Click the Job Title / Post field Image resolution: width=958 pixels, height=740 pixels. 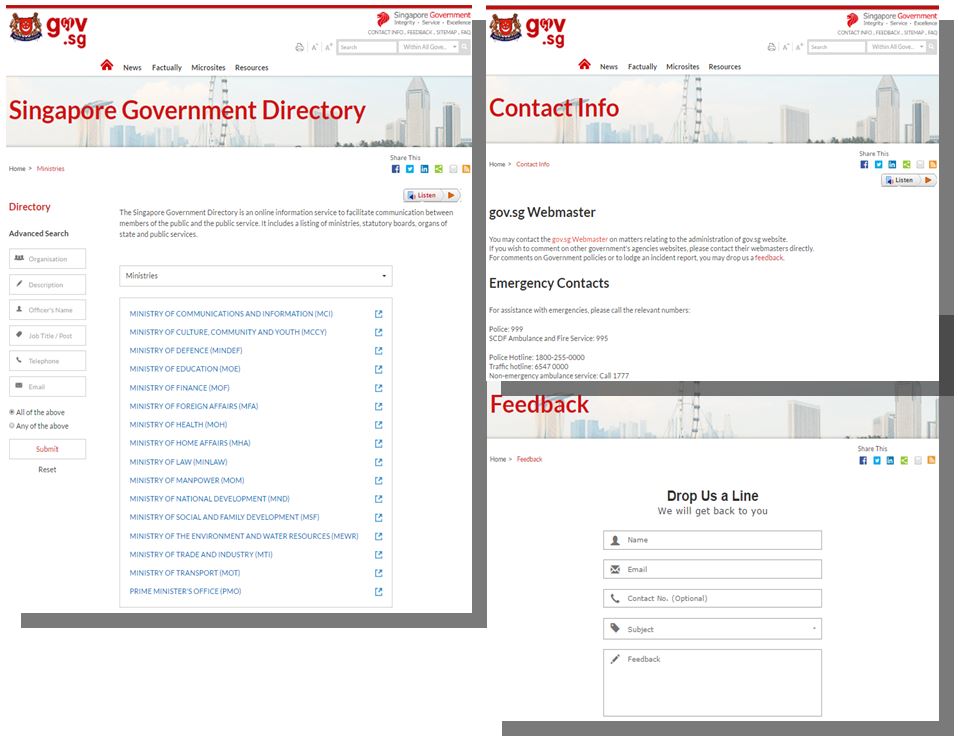click(47, 335)
